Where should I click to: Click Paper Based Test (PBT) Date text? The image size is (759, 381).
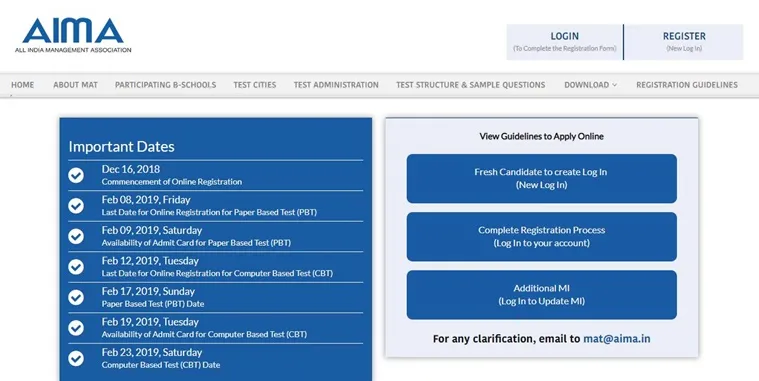pyautogui.click(x=153, y=304)
